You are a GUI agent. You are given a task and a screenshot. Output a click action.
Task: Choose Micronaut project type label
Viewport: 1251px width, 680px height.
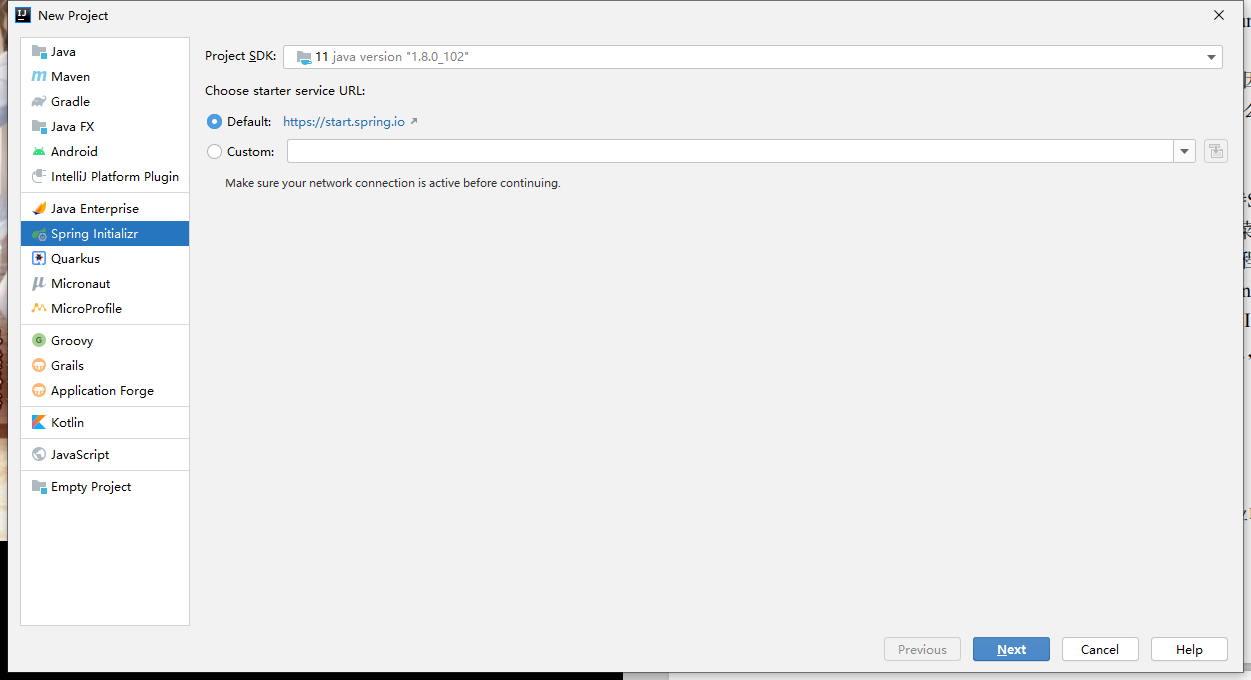pos(80,284)
